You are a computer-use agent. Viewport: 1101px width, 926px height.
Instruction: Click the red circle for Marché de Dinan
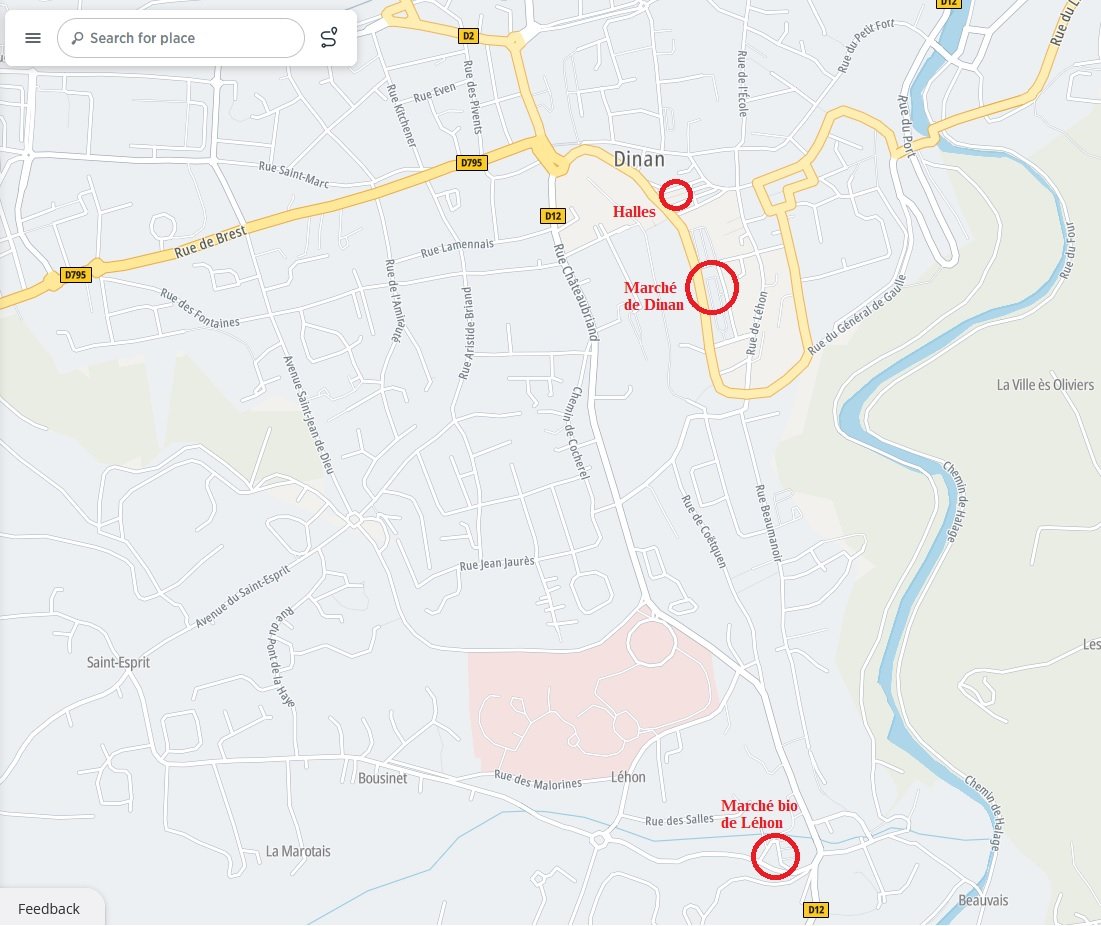[x=713, y=287]
